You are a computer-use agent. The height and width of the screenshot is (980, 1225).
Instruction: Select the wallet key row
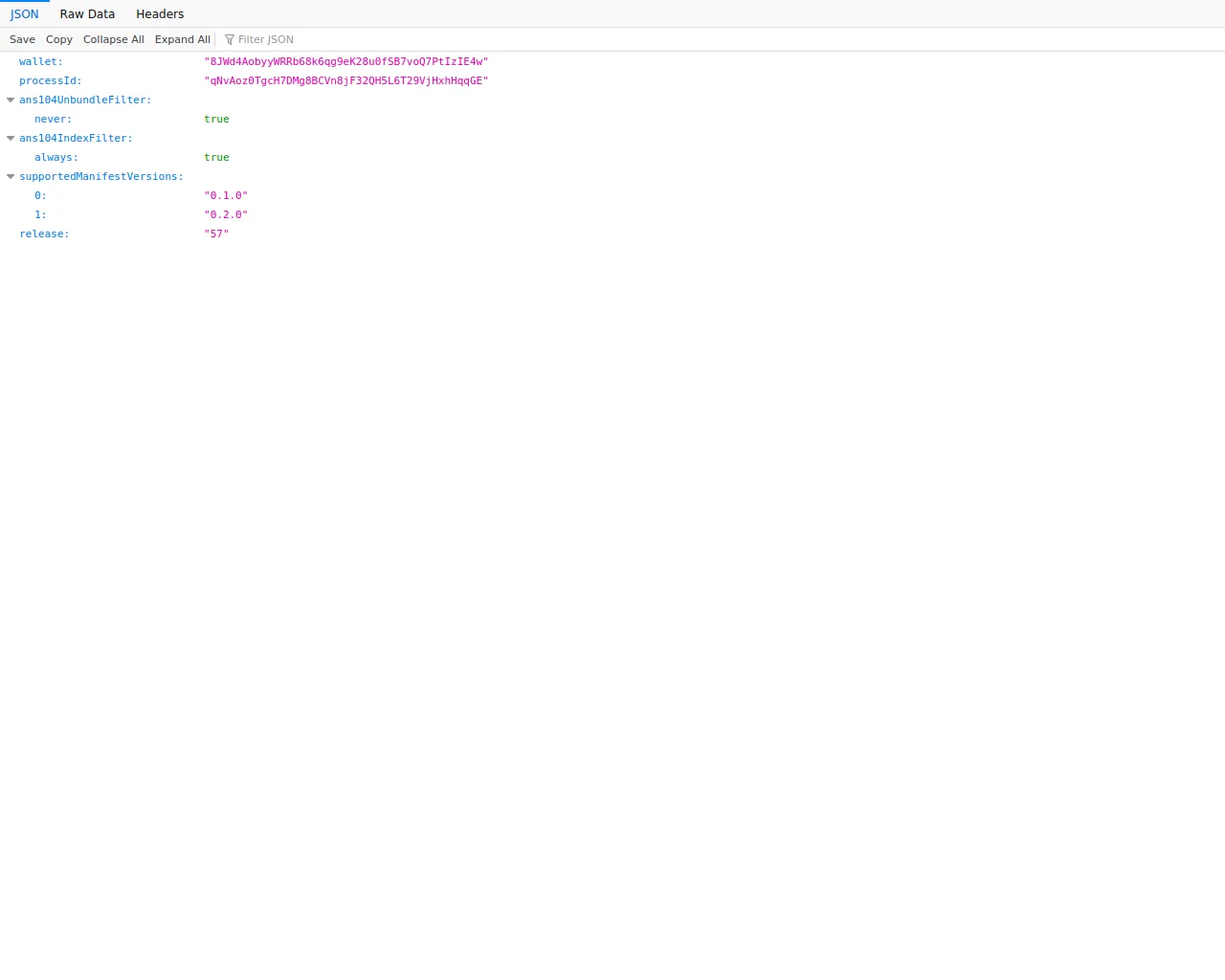[x=41, y=61]
